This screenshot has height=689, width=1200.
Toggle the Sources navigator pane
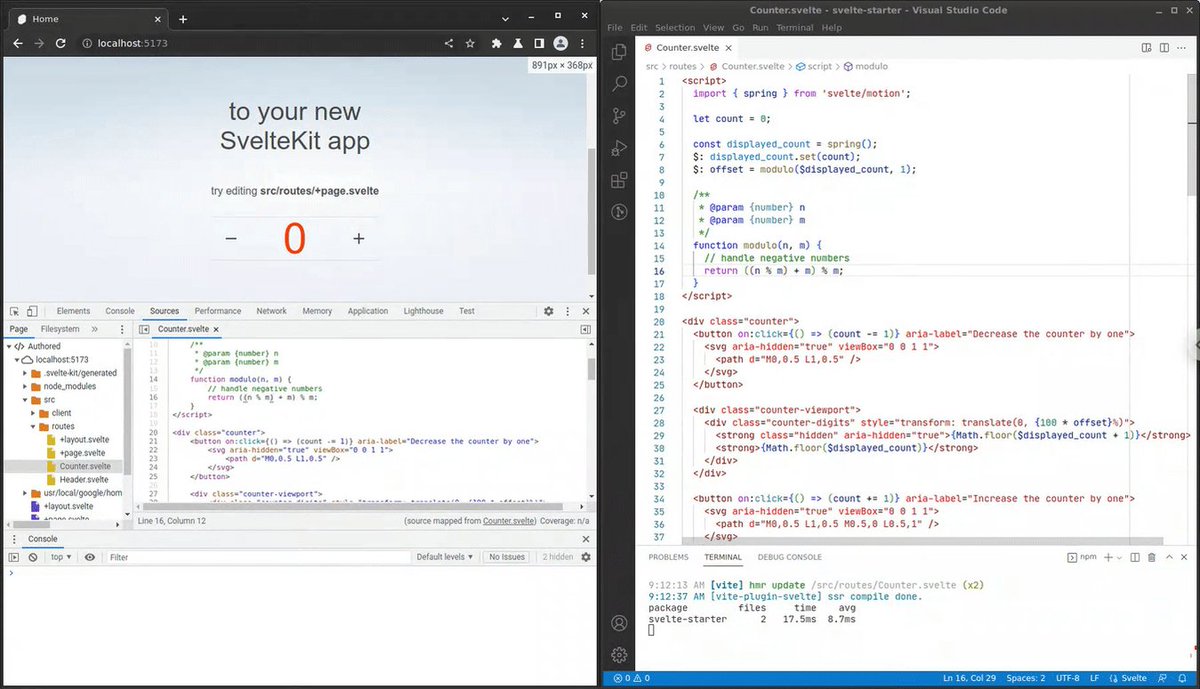point(143,329)
